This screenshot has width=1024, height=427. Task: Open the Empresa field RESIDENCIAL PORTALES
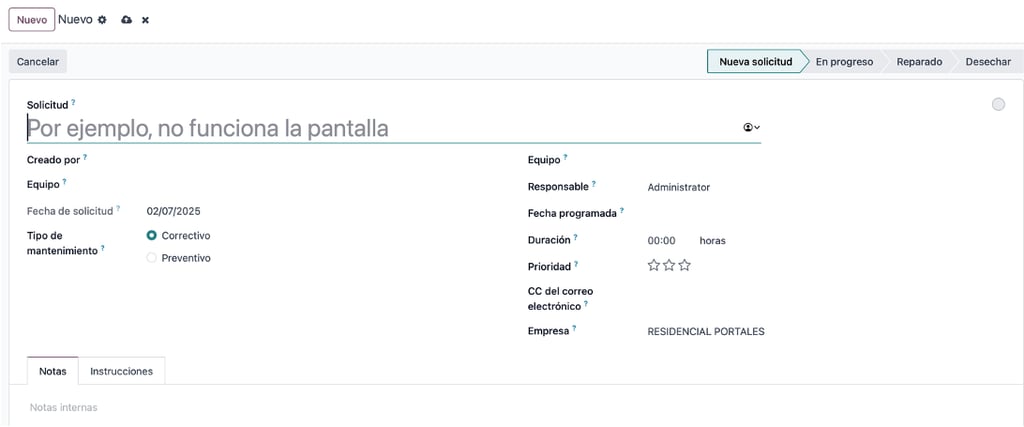click(705, 332)
